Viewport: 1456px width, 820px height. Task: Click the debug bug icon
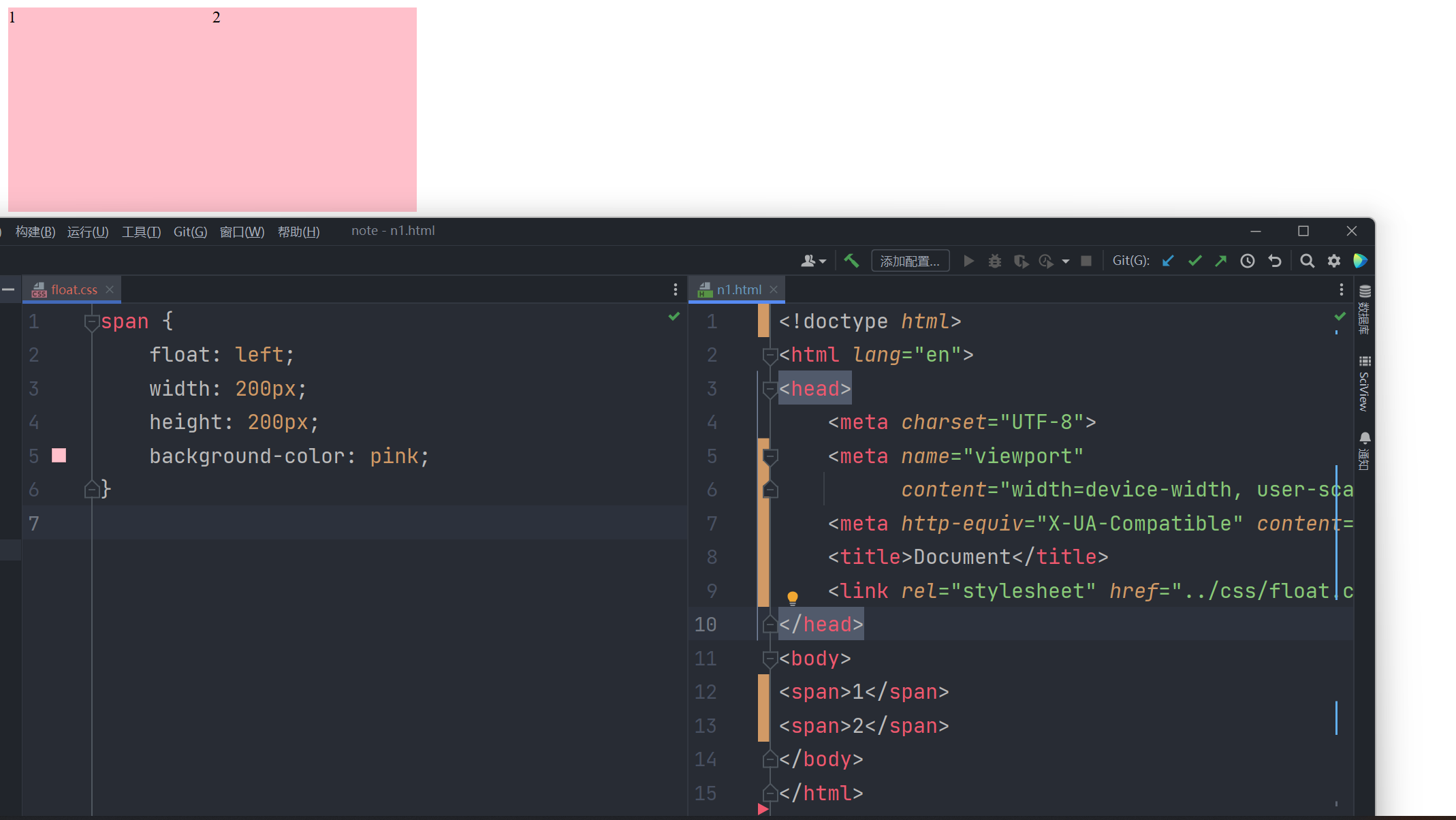995,261
